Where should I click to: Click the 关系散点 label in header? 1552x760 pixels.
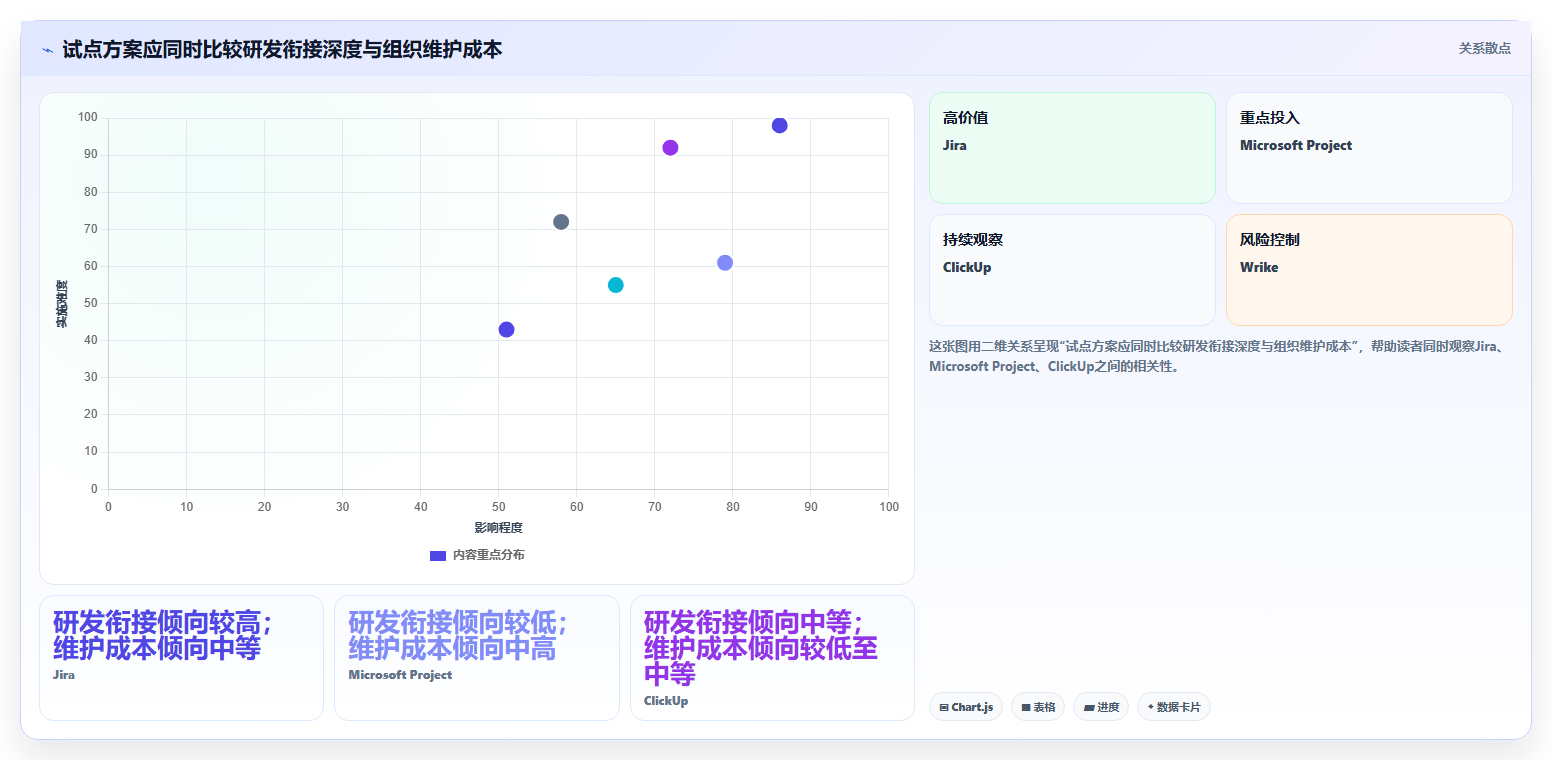click(1485, 48)
